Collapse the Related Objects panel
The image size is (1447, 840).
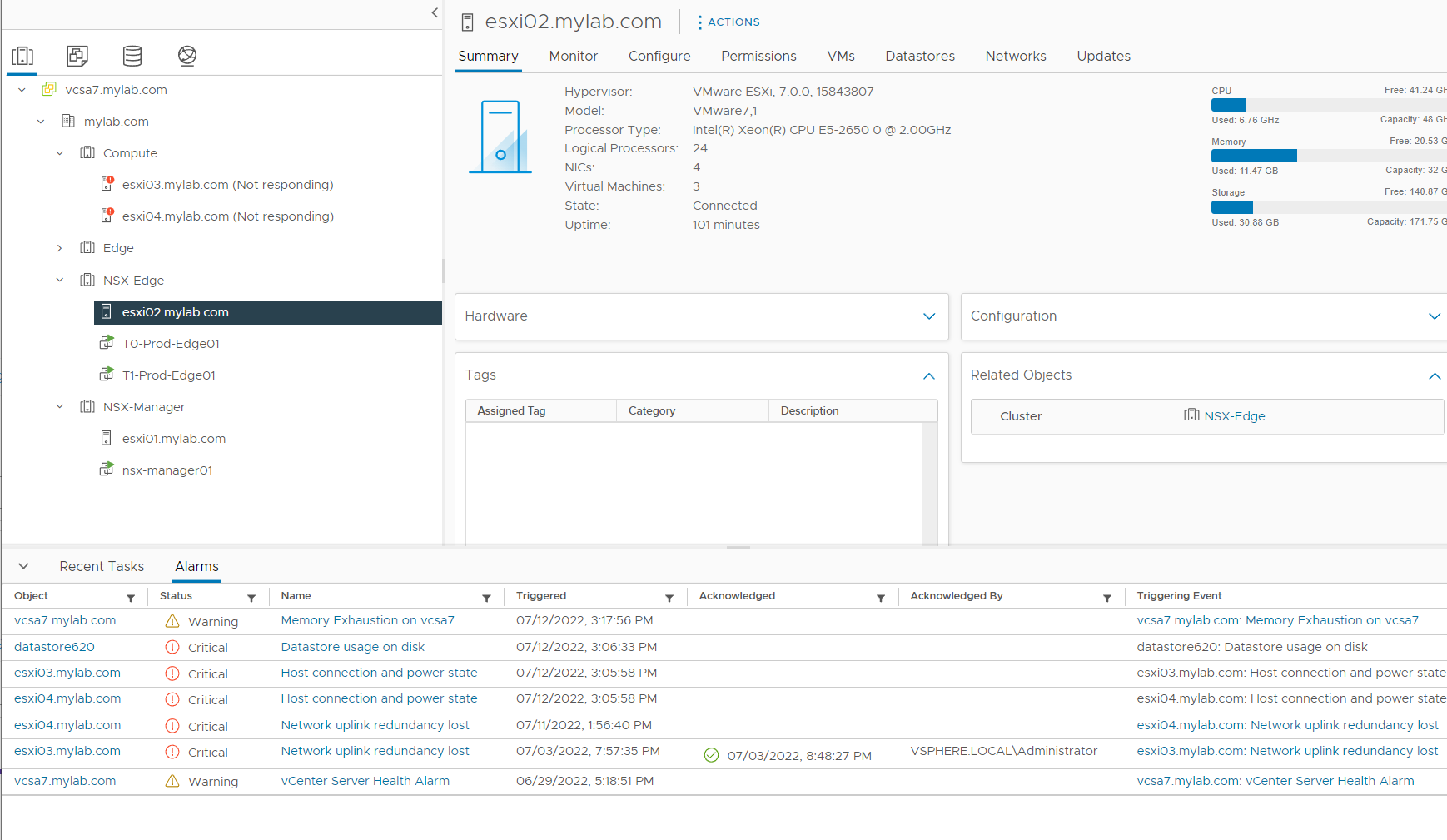1435,376
